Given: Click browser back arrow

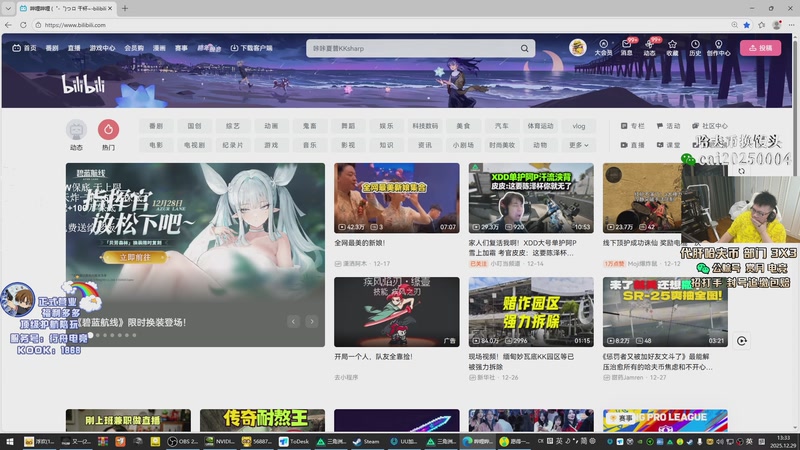Looking at the screenshot, I should coord(8,24).
